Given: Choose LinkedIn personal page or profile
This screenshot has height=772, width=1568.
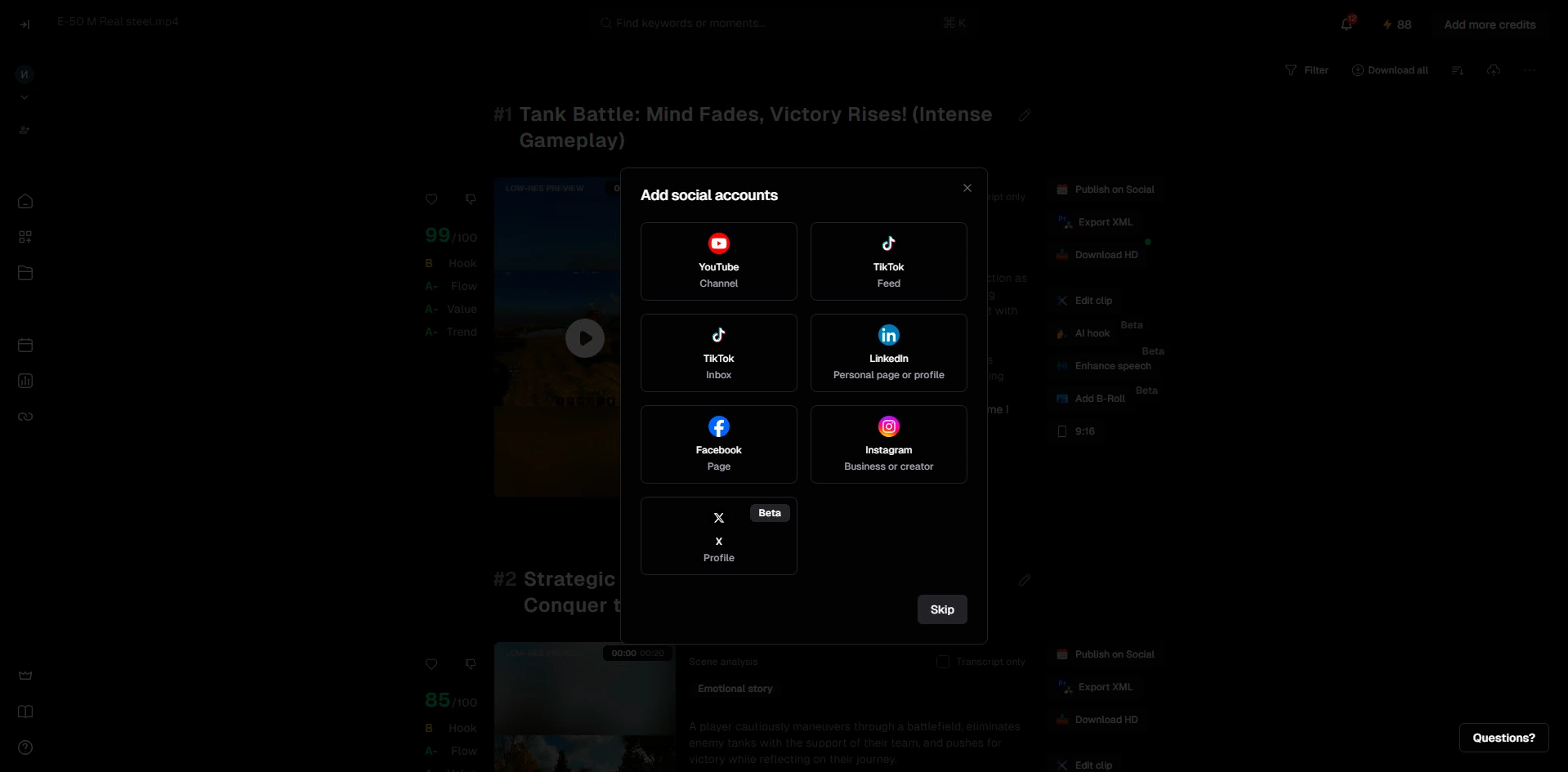Looking at the screenshot, I should pos(888,353).
